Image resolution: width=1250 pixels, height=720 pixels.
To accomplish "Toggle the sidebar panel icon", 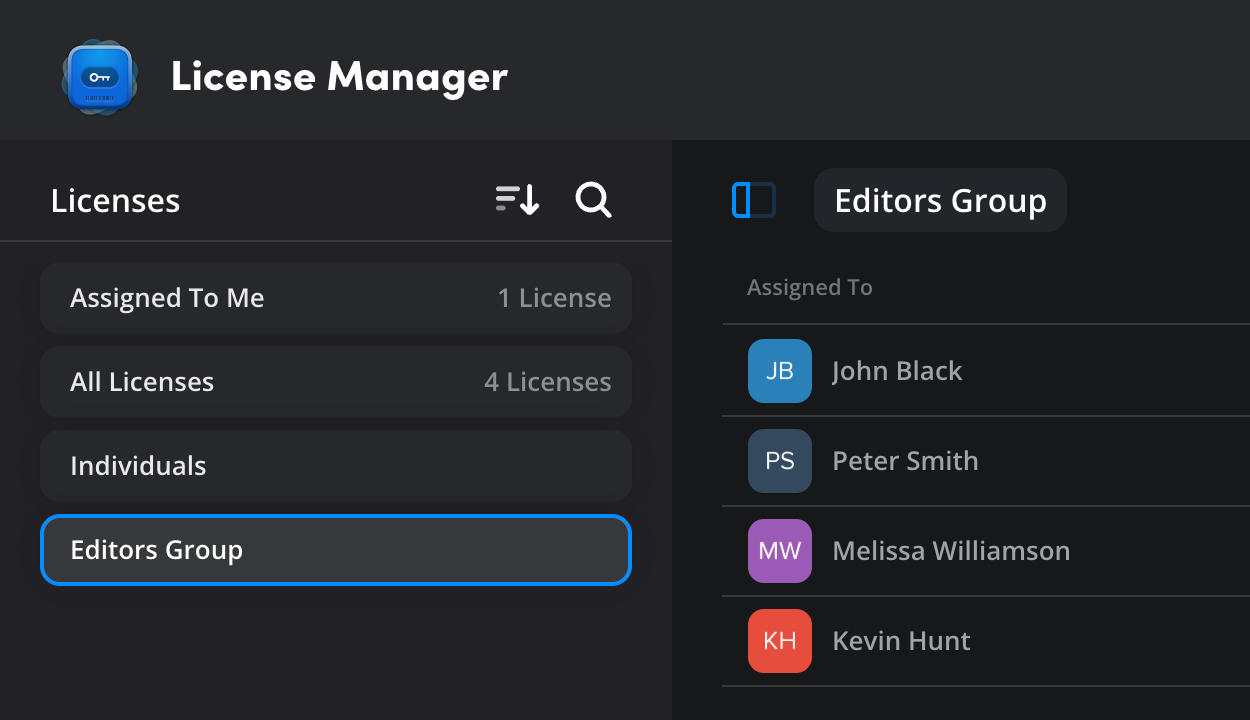I will click(754, 200).
